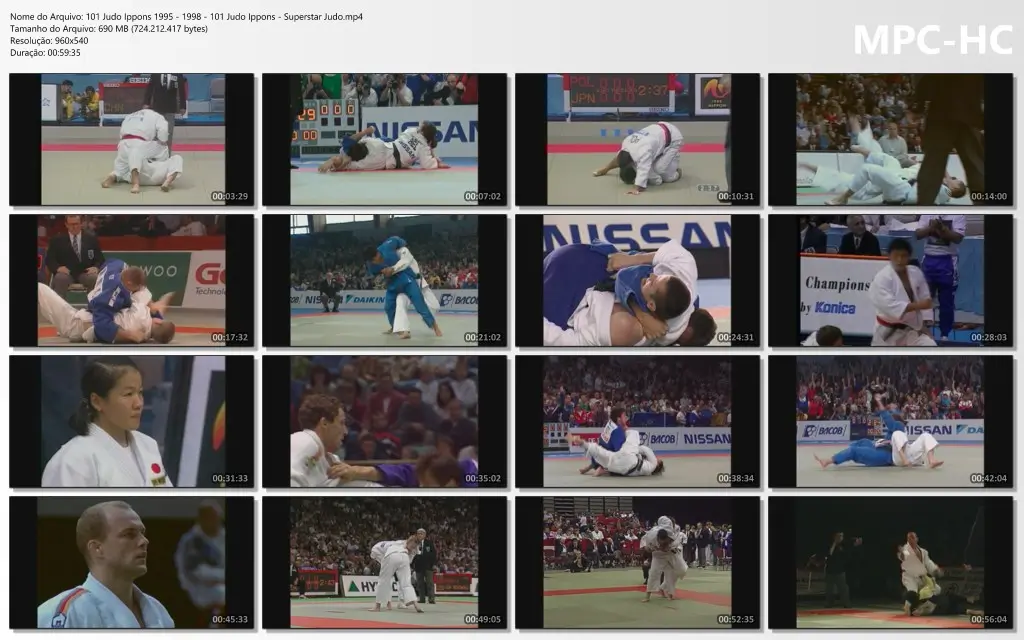Click the 'Nome do Arquivo' file name line
Viewport: 1024px width, 640px height.
point(186,17)
